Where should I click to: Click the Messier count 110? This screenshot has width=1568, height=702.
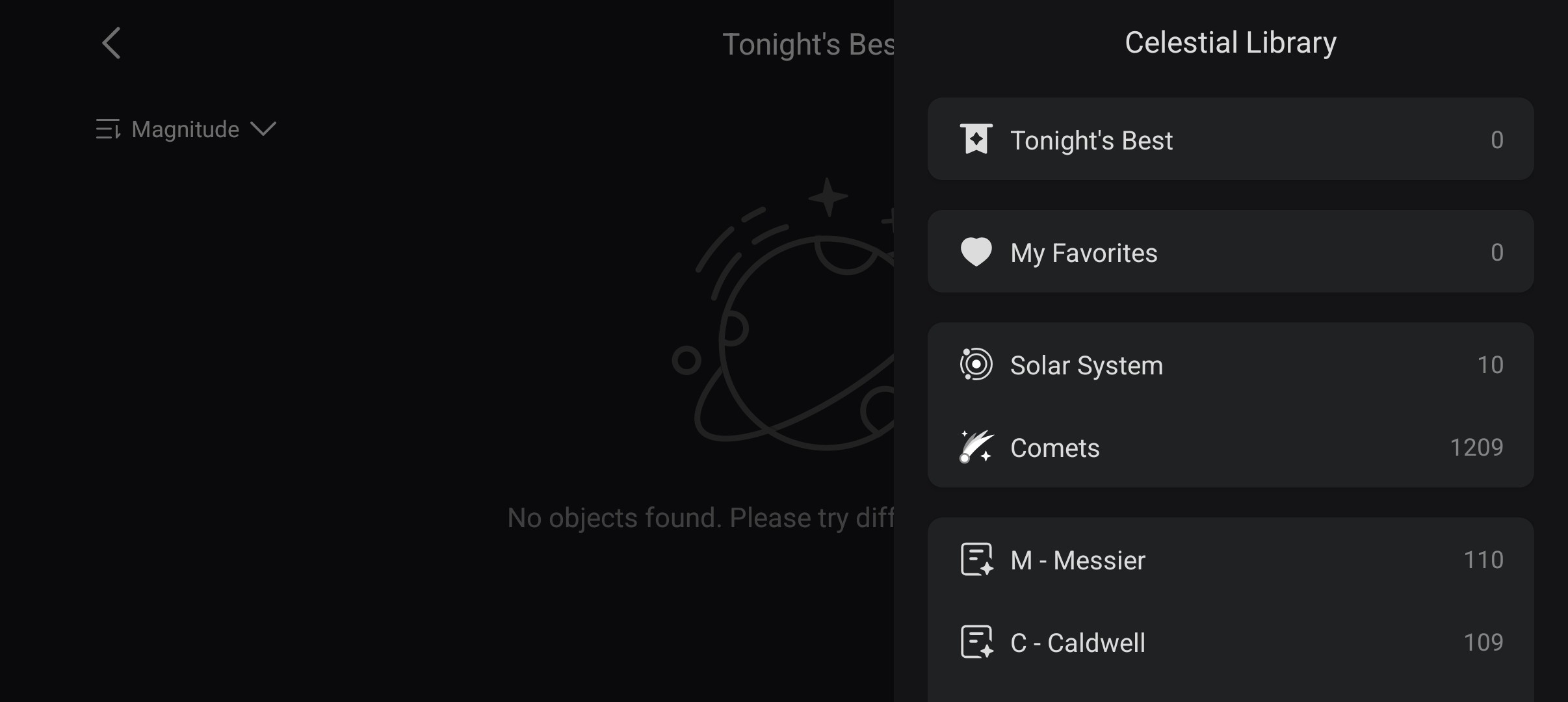coord(1483,560)
